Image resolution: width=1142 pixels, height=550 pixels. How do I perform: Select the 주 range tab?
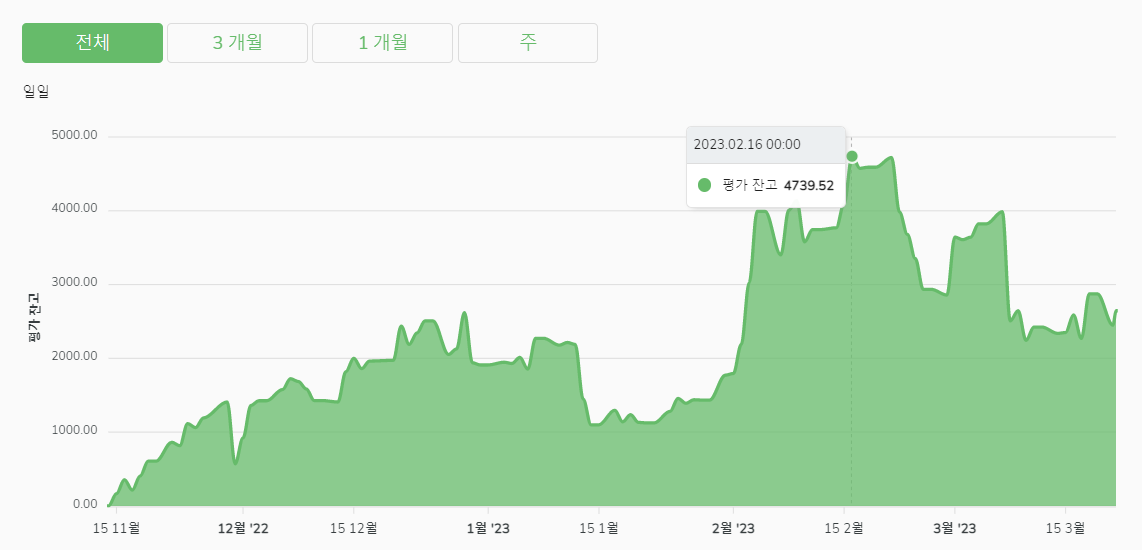click(x=528, y=43)
